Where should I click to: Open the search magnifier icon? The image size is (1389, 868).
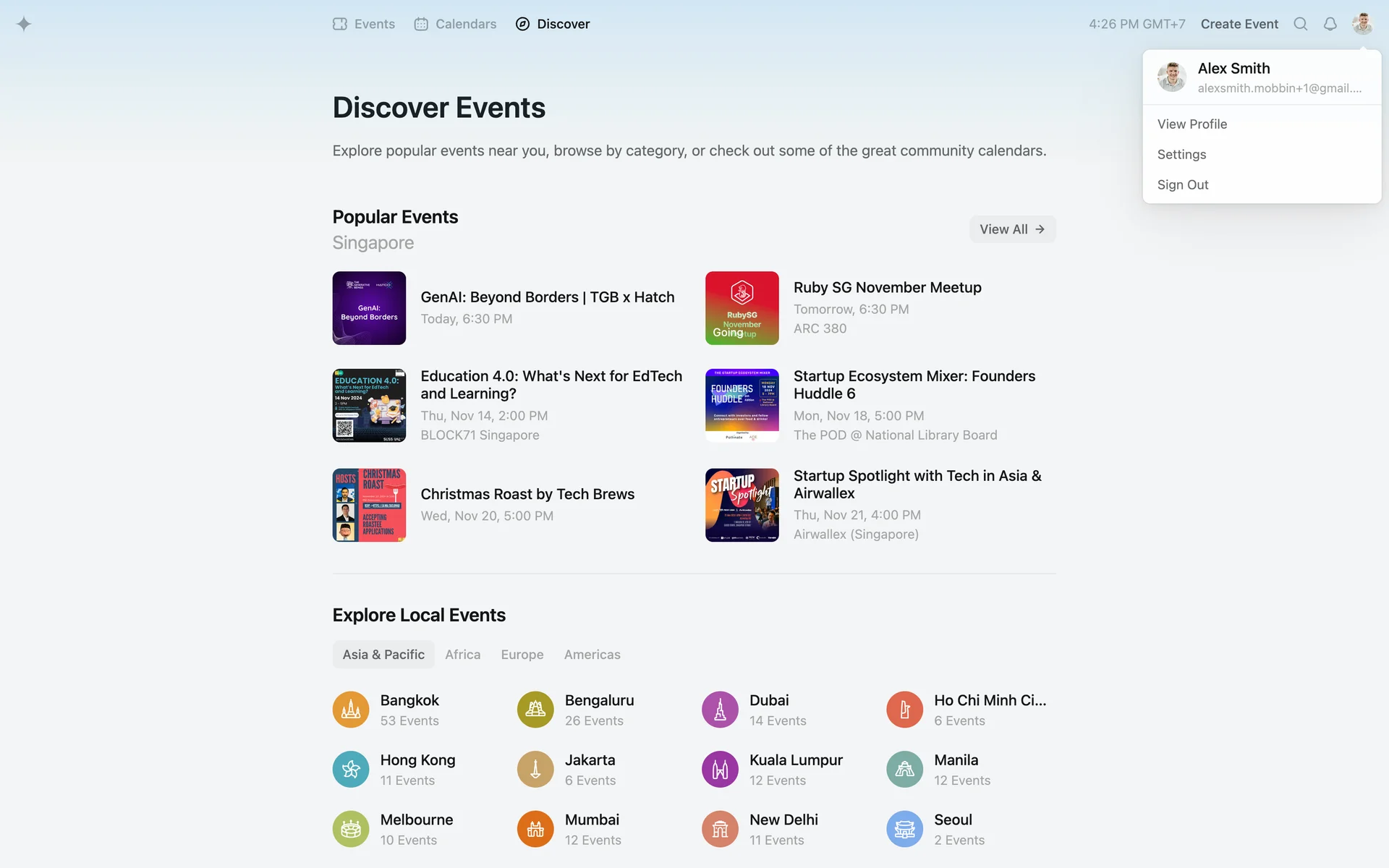coord(1300,24)
